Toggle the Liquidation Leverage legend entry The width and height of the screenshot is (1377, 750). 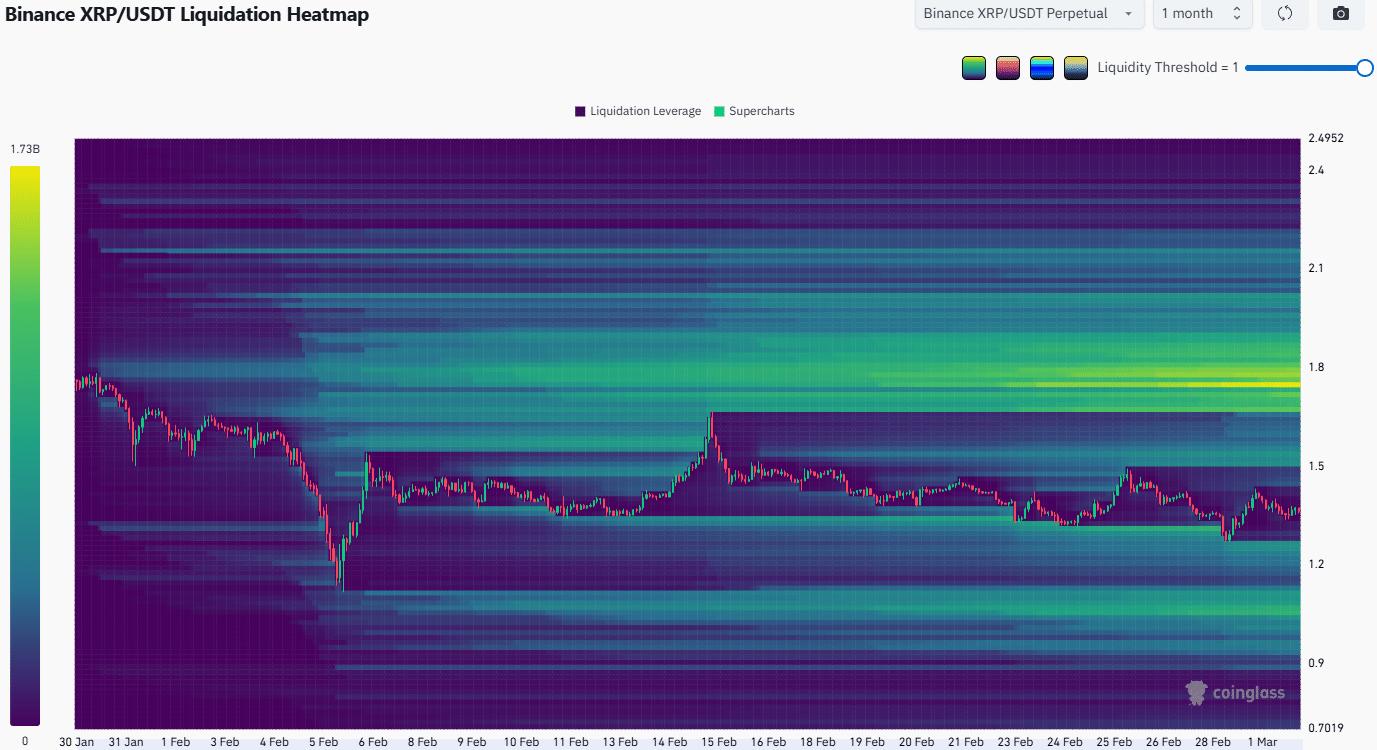point(637,111)
